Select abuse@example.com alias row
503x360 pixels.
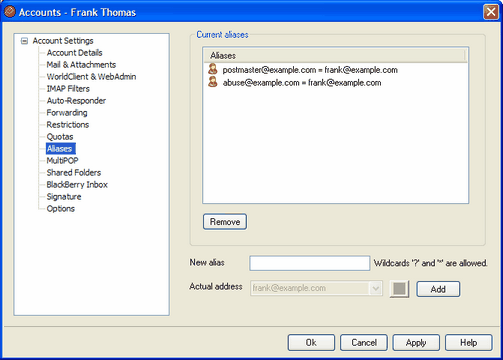(295, 82)
